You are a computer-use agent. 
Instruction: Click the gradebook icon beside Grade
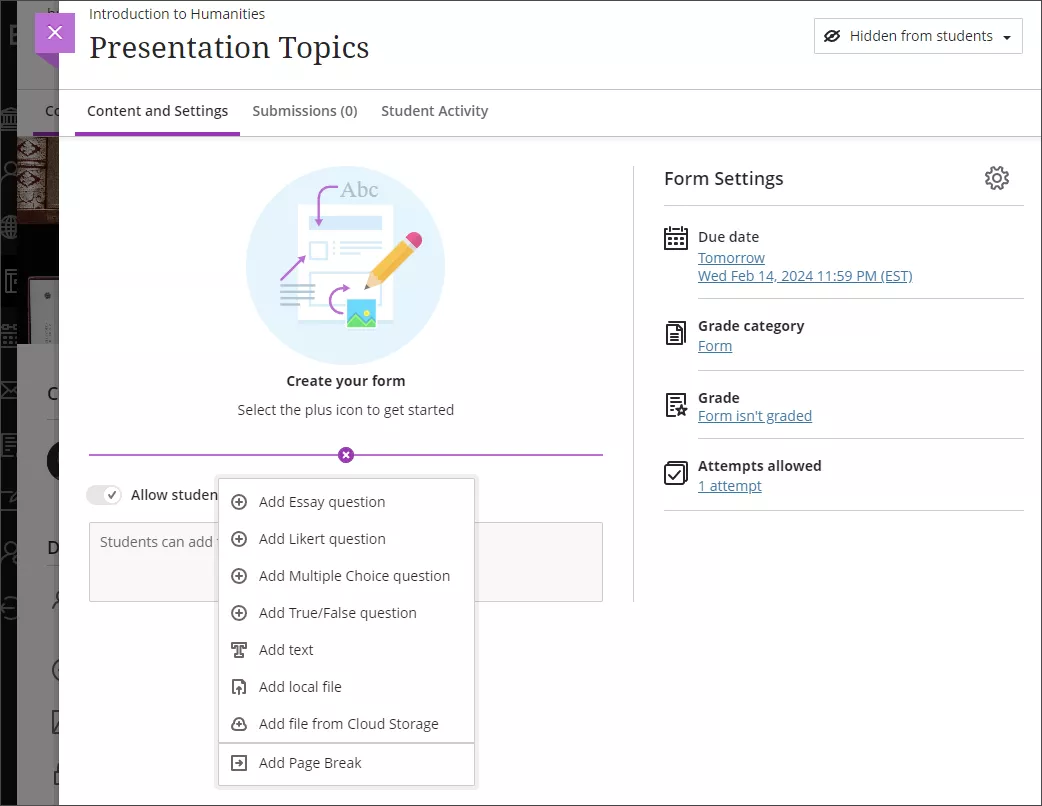coord(676,407)
